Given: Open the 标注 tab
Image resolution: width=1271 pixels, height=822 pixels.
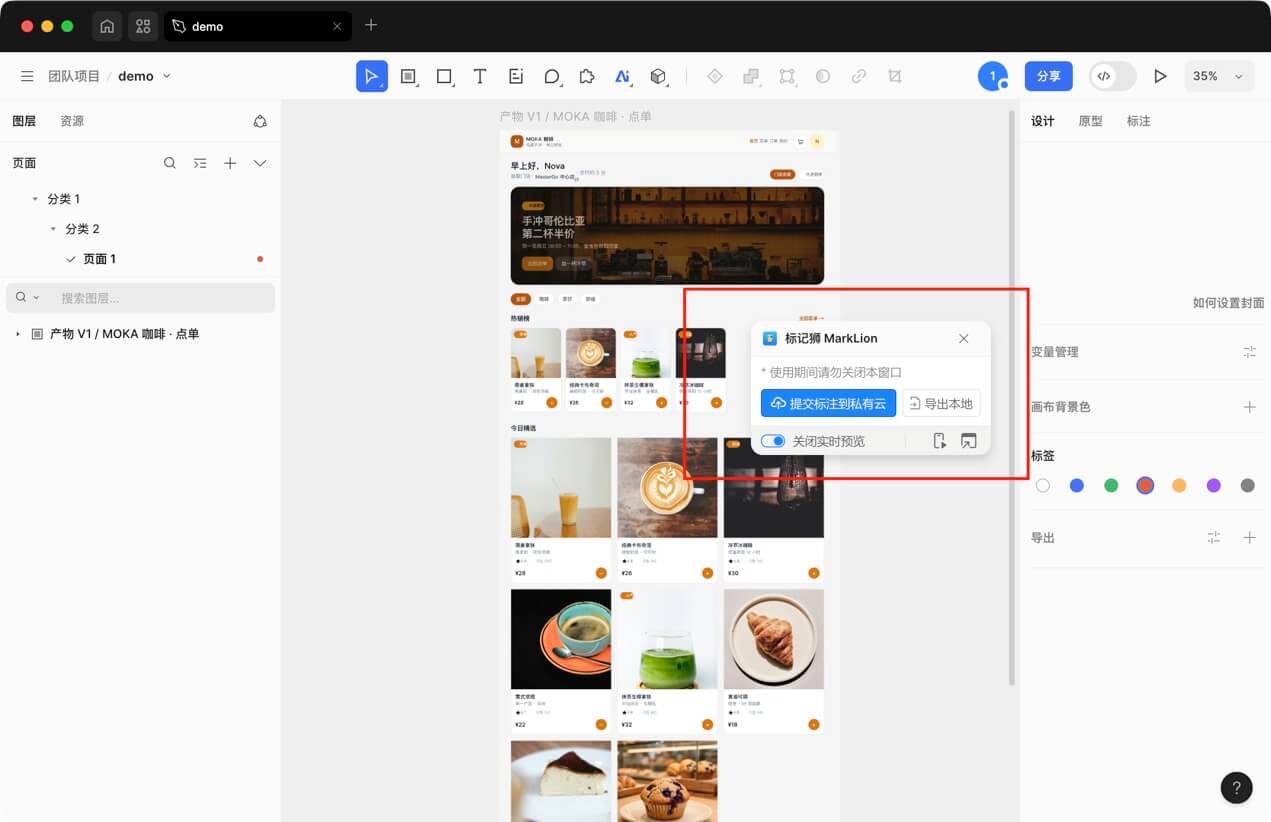Looking at the screenshot, I should pos(1138,121).
